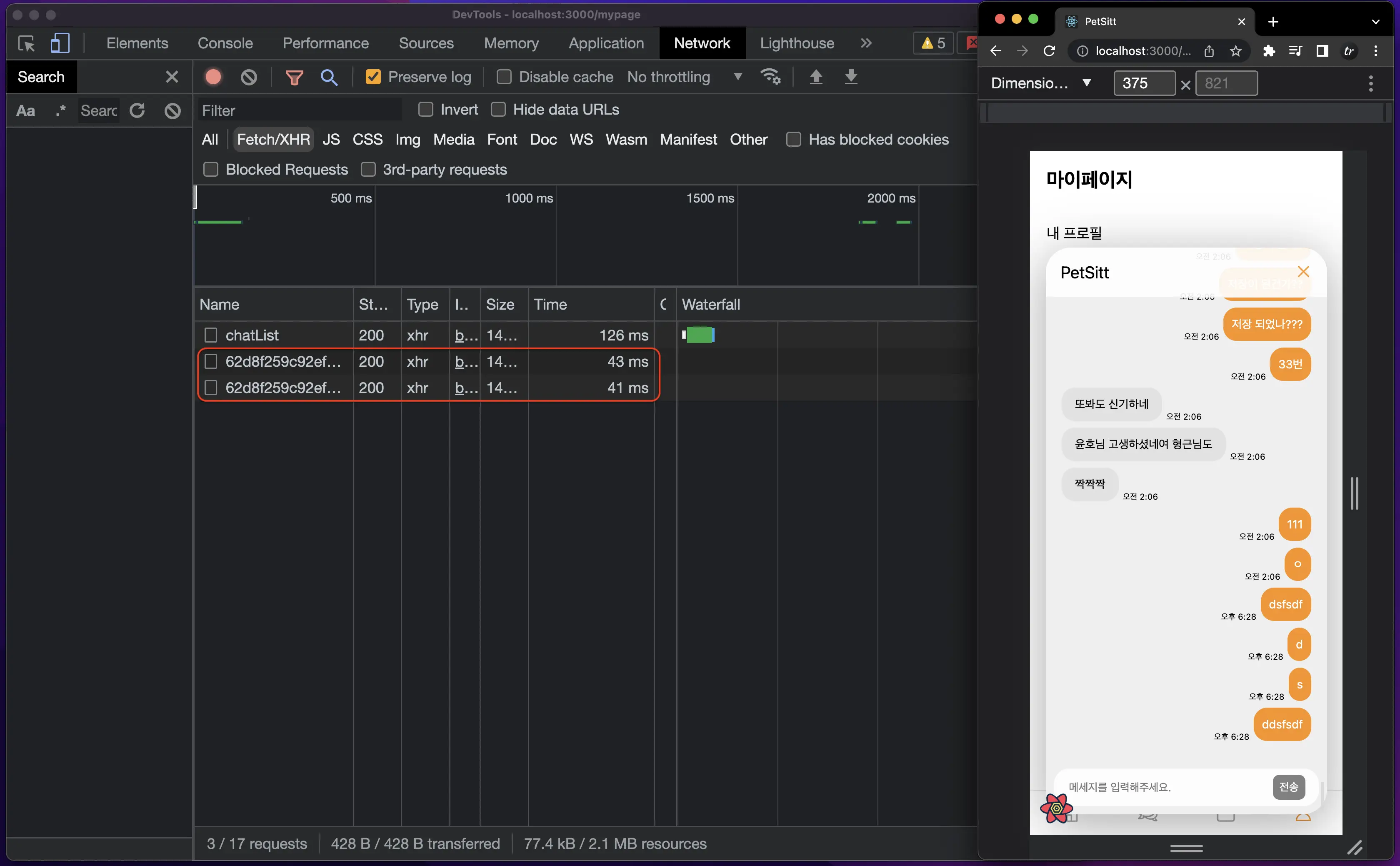Check the Hide data URLs checkbox
This screenshot has height=866, width=1400.
pos(498,109)
